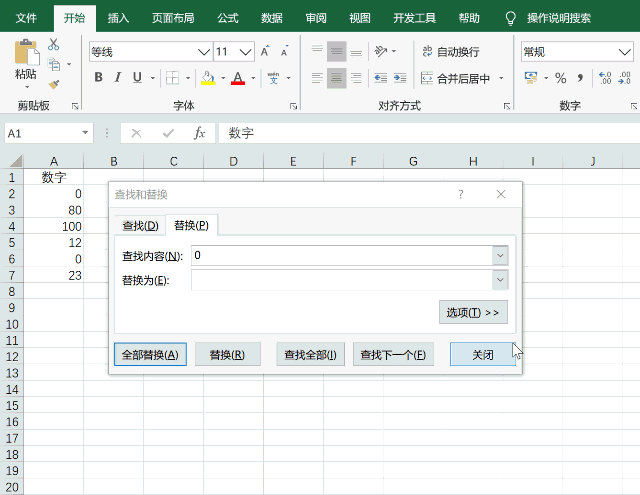Apply the red font color swatch
Image resolution: width=640 pixels, height=495 pixels.
click(x=238, y=78)
